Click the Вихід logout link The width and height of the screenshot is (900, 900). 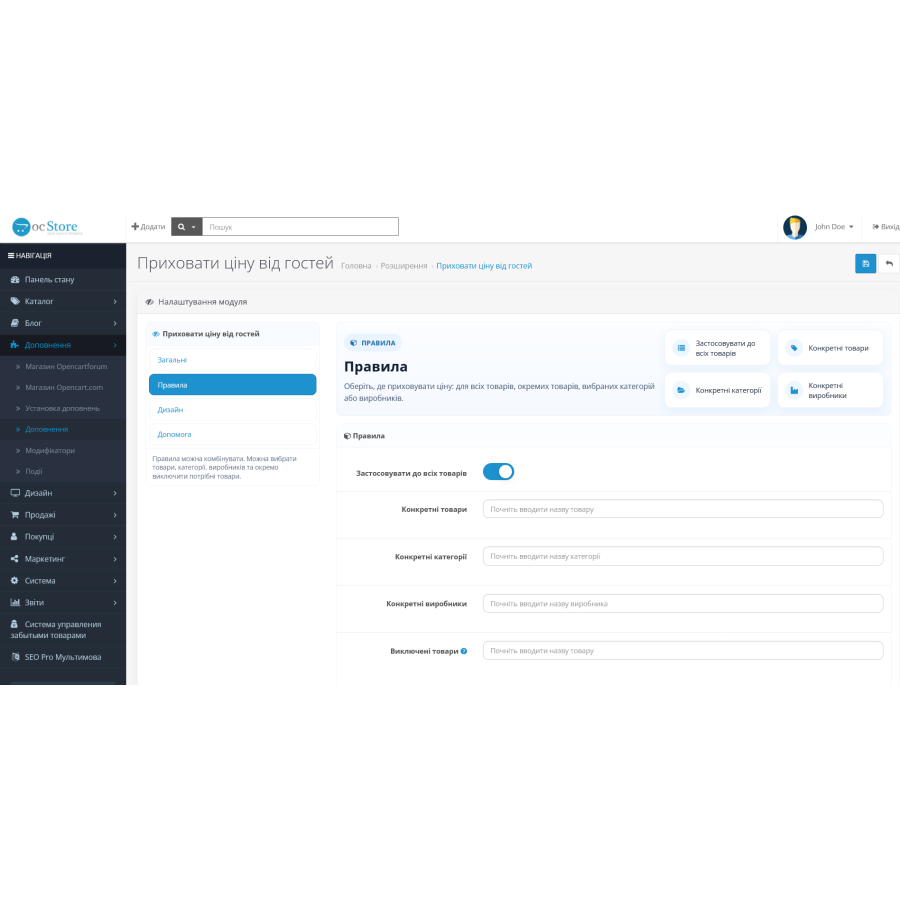coord(886,227)
